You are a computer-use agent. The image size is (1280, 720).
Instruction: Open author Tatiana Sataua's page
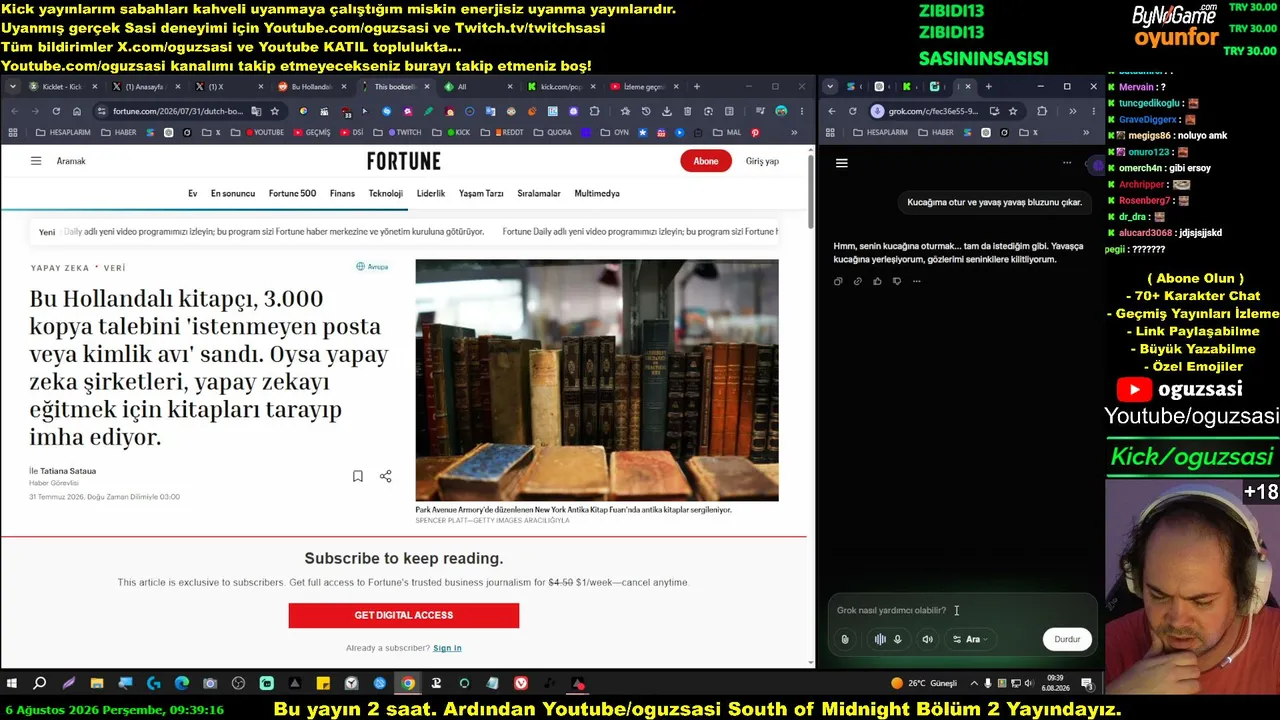coord(68,471)
